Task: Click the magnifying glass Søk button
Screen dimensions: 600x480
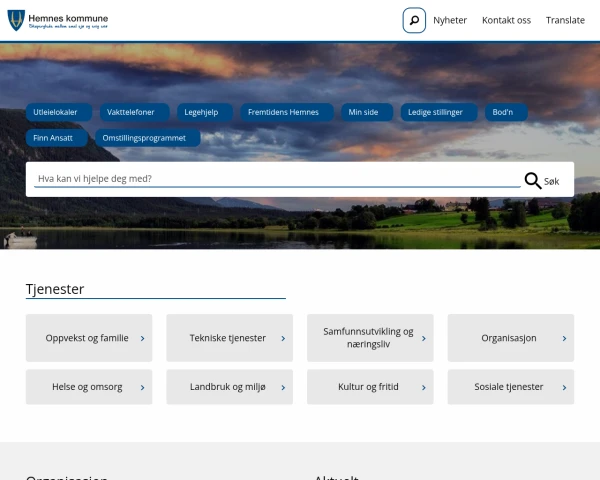Action: click(x=543, y=181)
